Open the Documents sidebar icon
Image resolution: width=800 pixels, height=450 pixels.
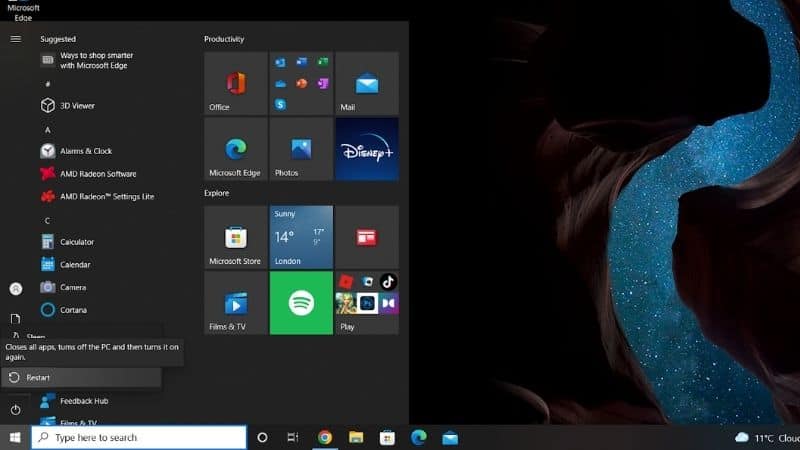(x=16, y=319)
